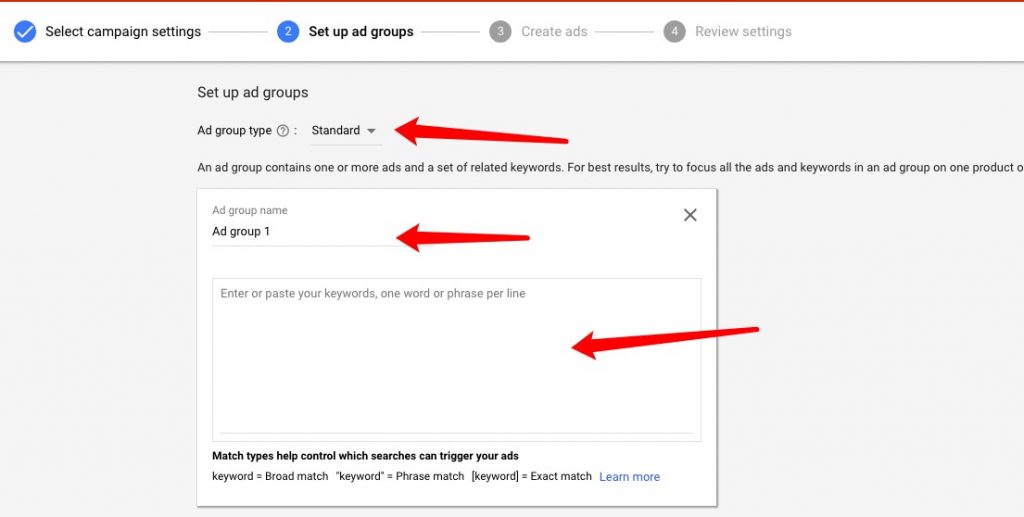Click the Set up ad groups heading
The height and width of the screenshot is (517, 1024).
pos(253,92)
